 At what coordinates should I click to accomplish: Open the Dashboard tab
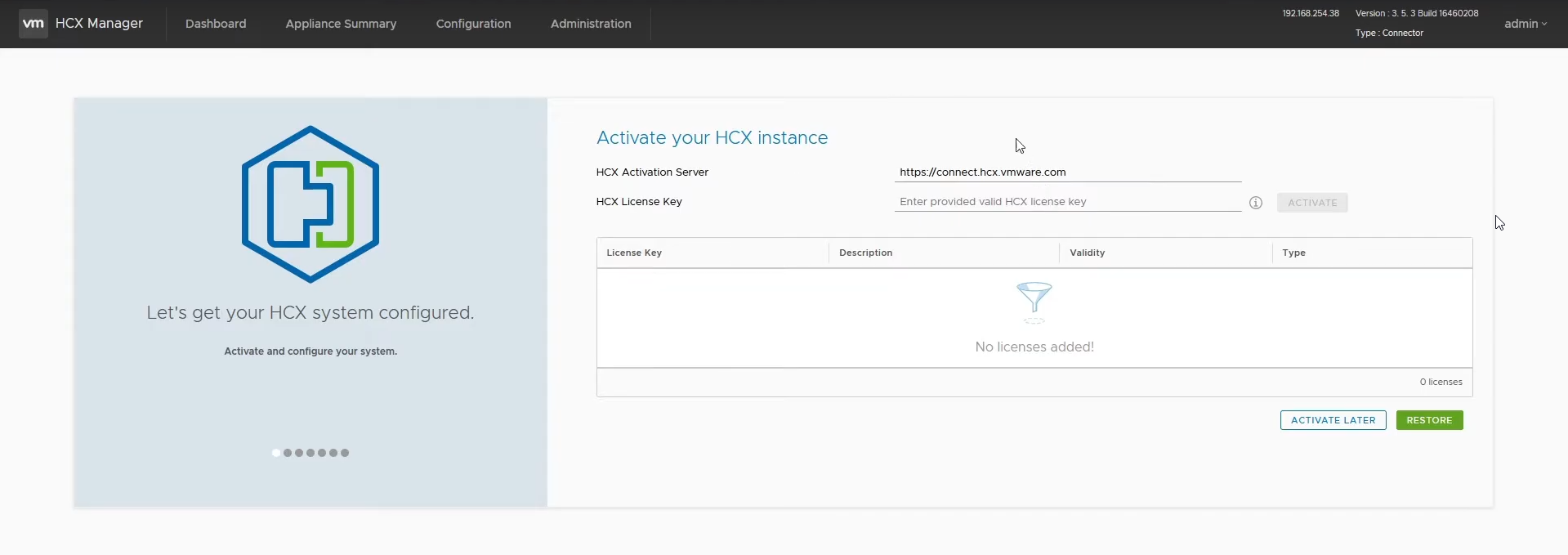click(x=216, y=24)
